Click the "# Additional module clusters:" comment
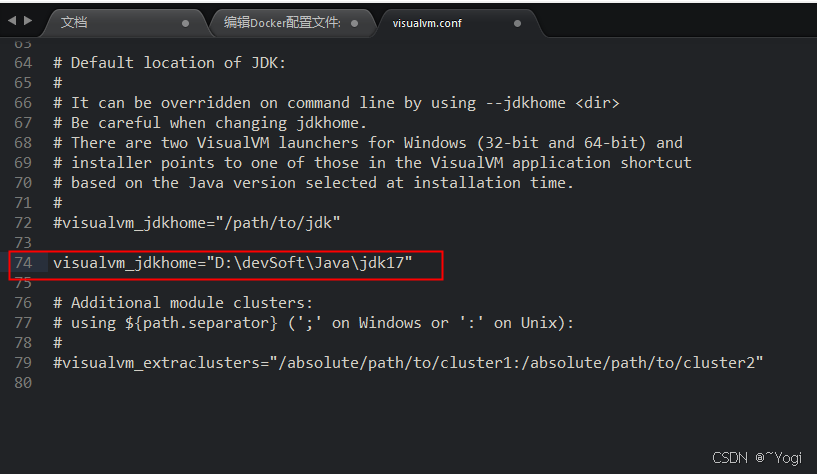This screenshot has height=474, width=817. coord(183,303)
